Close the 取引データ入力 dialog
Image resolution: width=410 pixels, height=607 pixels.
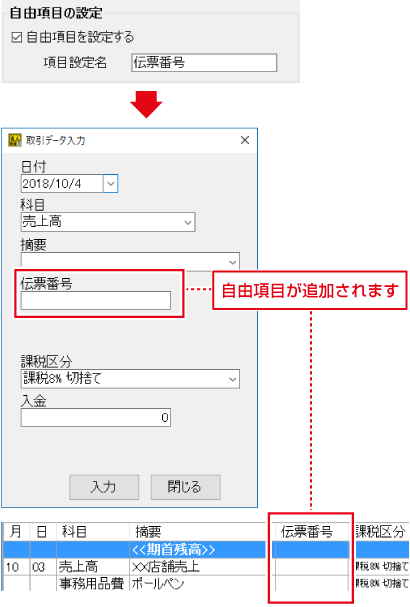click(245, 140)
